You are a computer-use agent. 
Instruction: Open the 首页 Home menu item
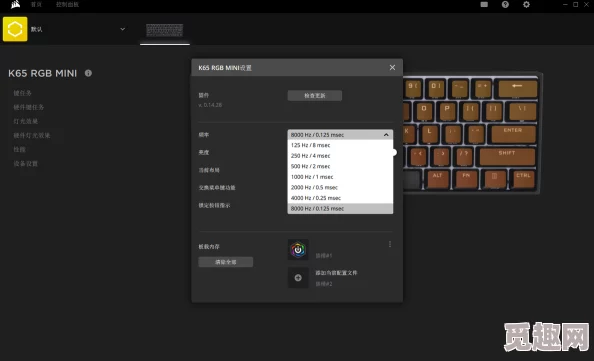click(x=36, y=5)
